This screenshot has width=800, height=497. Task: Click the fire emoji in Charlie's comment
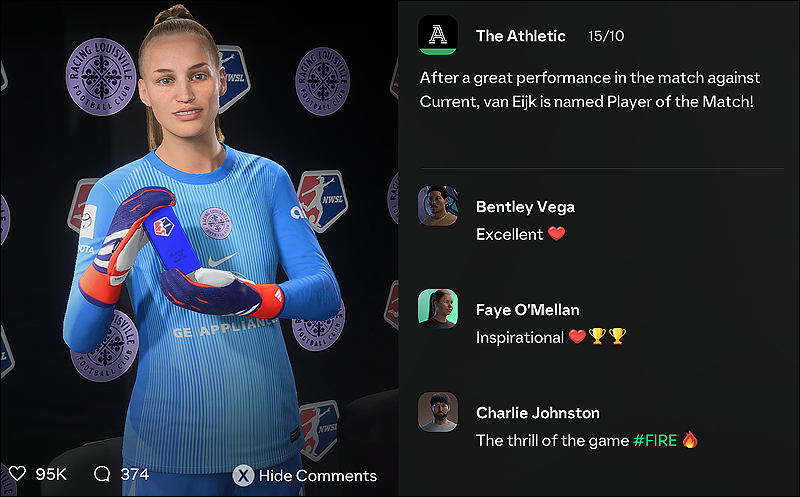(690, 439)
